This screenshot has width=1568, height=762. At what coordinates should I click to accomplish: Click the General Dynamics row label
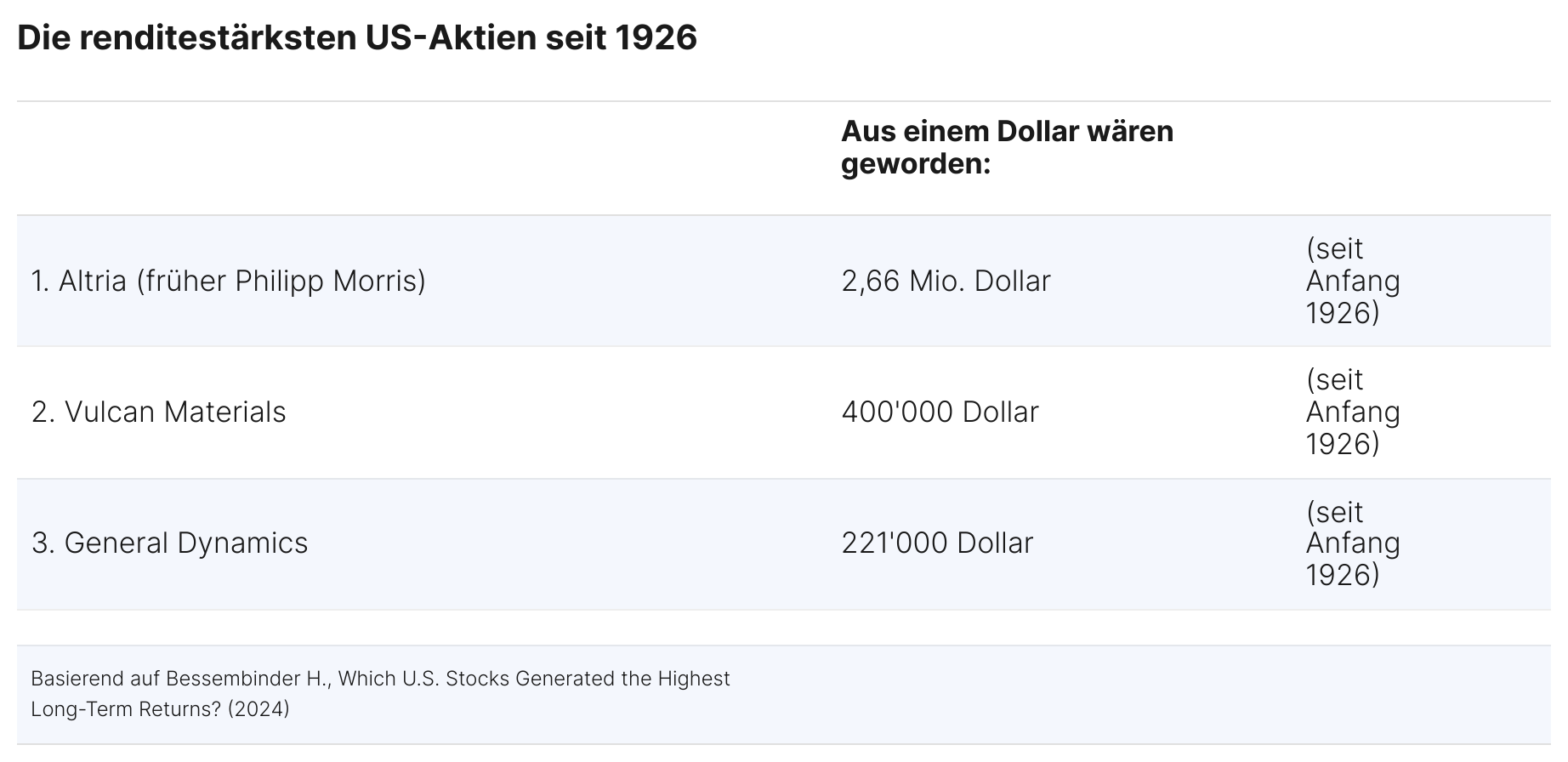tap(170, 543)
